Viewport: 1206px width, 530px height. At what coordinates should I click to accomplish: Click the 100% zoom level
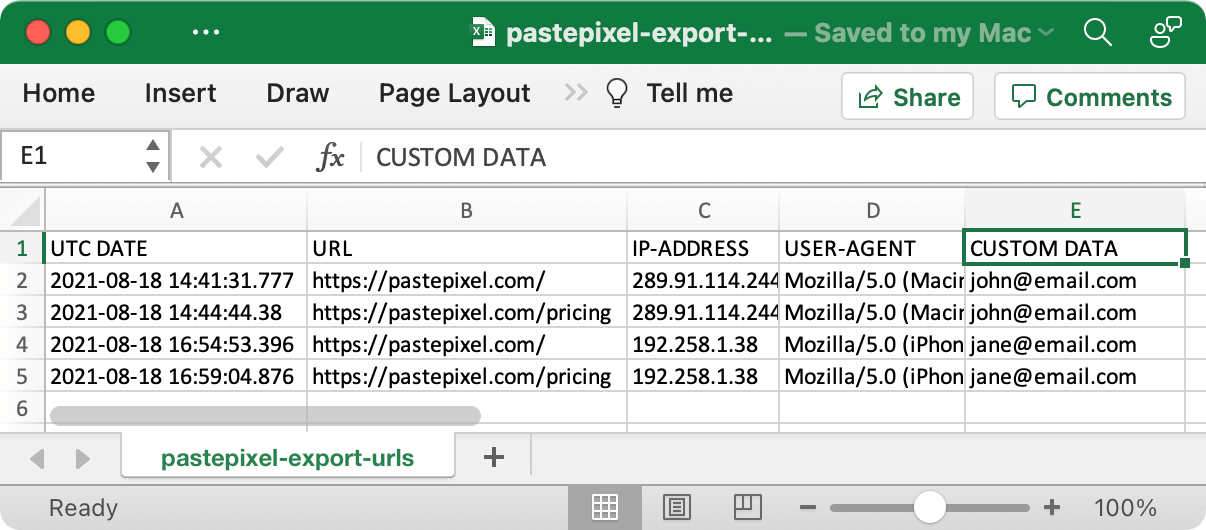click(x=1125, y=507)
